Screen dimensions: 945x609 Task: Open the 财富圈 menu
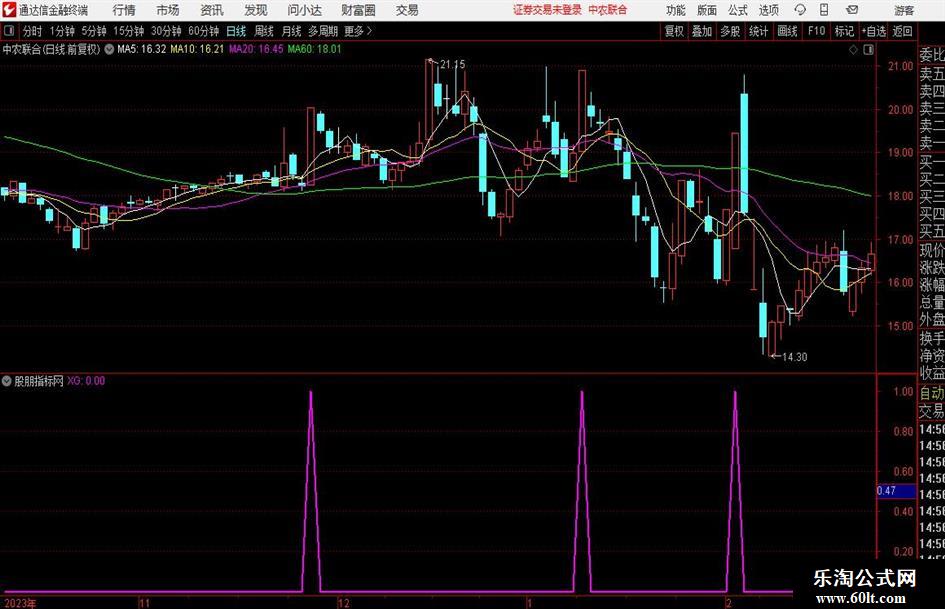358,10
